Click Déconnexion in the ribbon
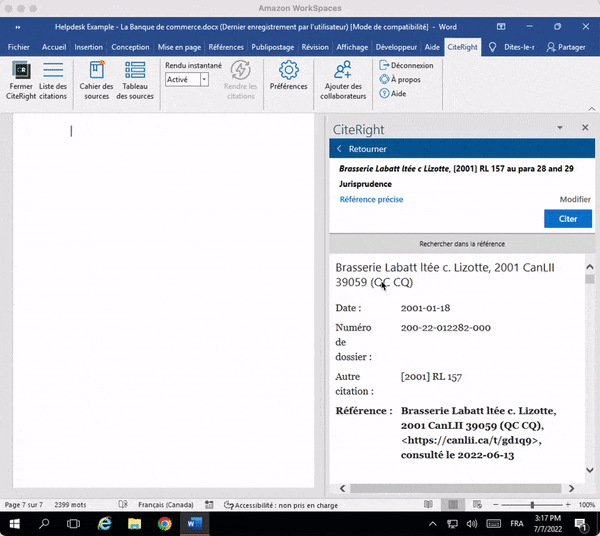The width and height of the screenshot is (600, 536). point(406,65)
